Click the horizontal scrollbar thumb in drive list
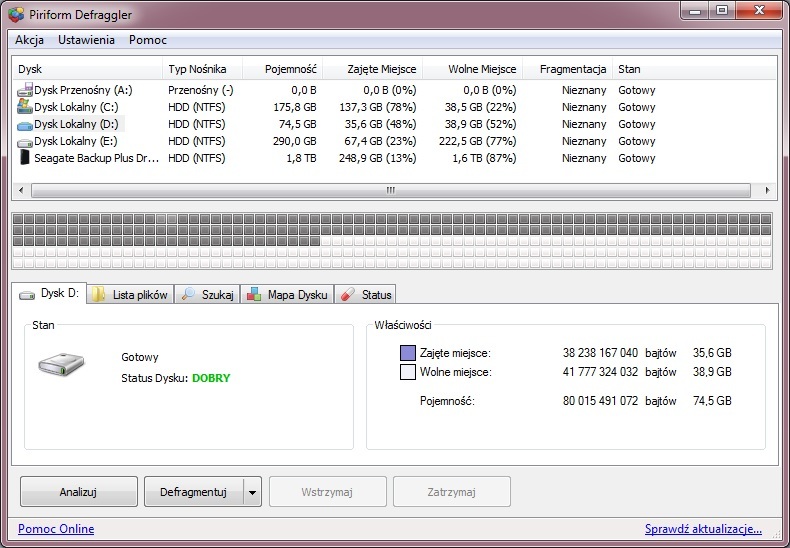The image size is (790, 548). (390, 190)
